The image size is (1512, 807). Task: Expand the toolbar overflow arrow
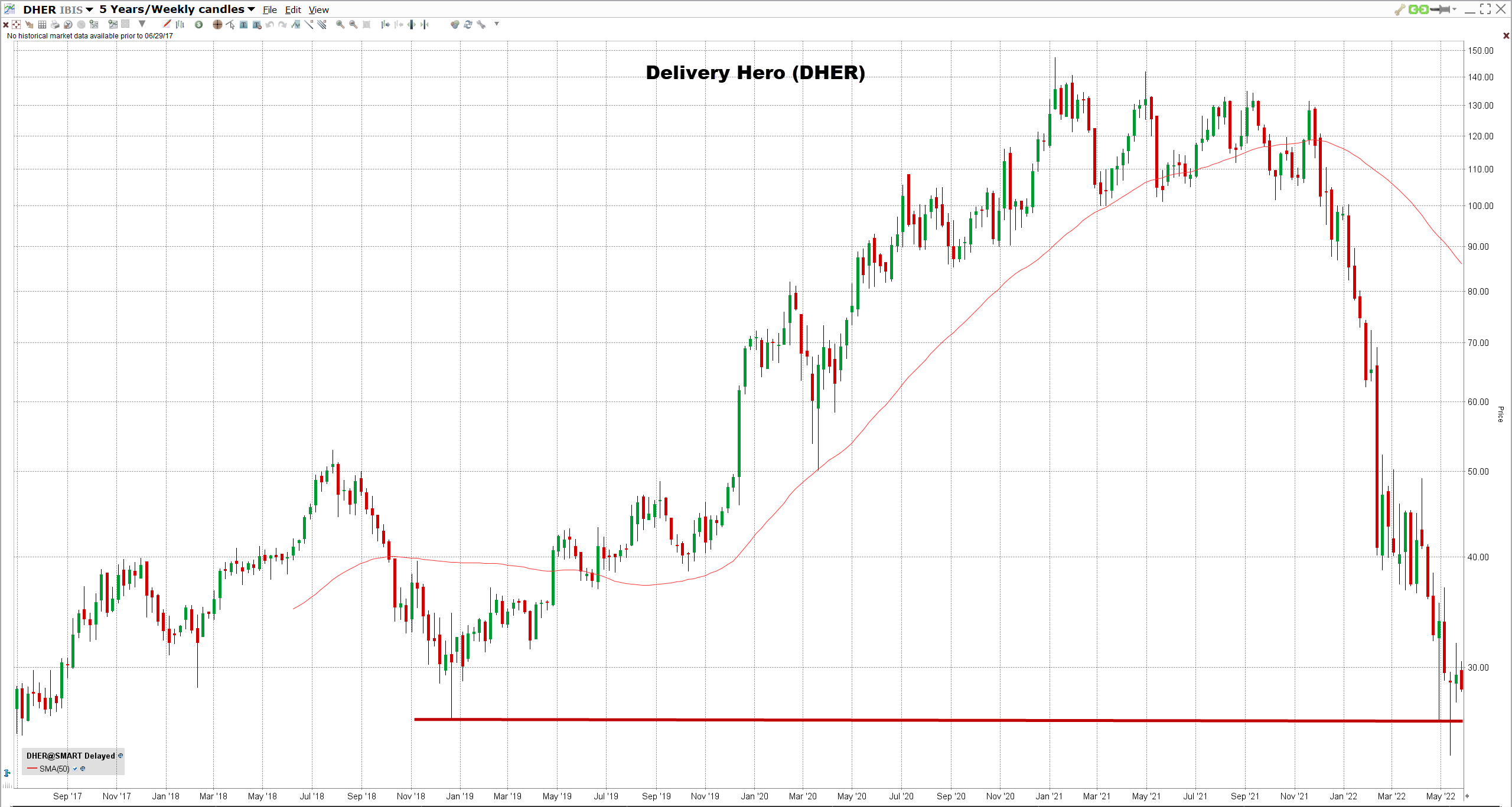point(497,24)
